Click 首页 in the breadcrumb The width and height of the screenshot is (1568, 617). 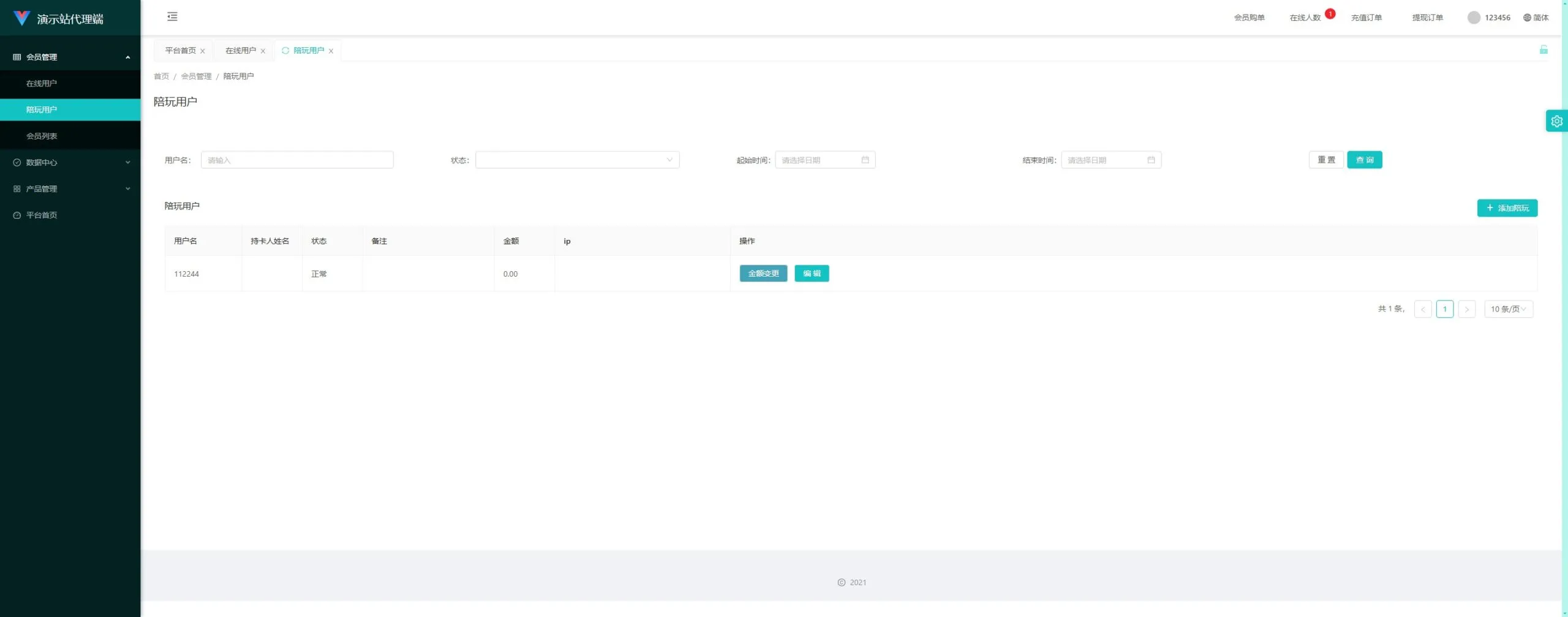pyautogui.click(x=161, y=77)
